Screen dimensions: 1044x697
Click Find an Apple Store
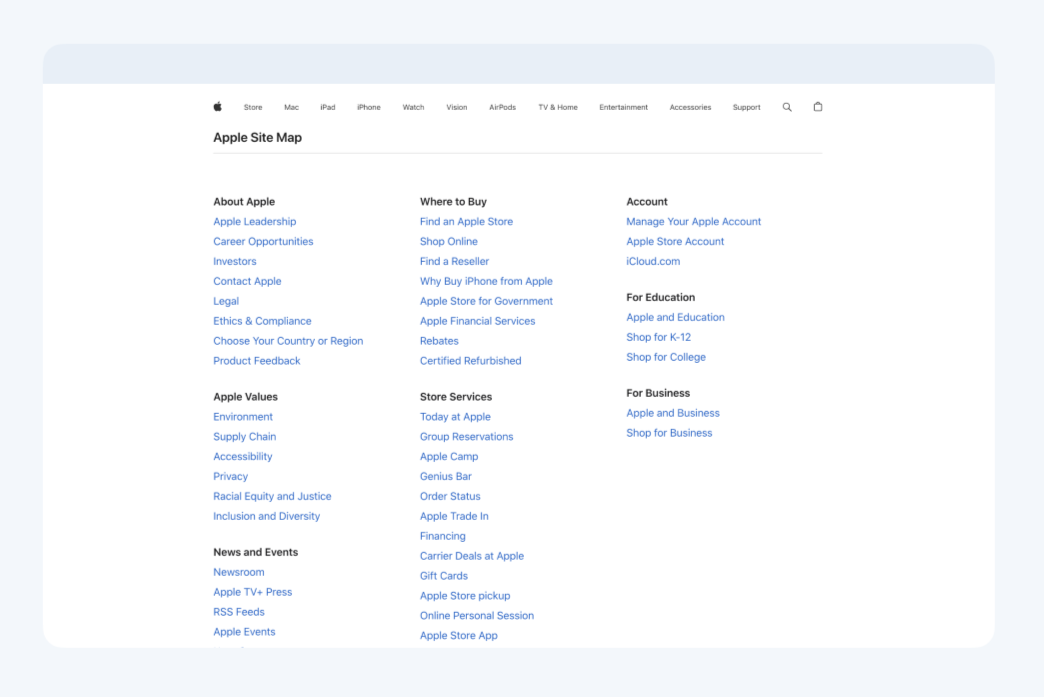466,222
